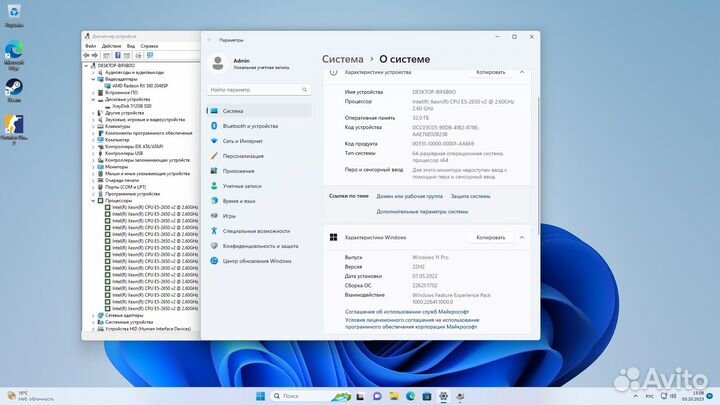This screenshot has height=405, width=720.
Task: Click the blue Help icon in Device Manager toolbar
Action: coord(118,55)
